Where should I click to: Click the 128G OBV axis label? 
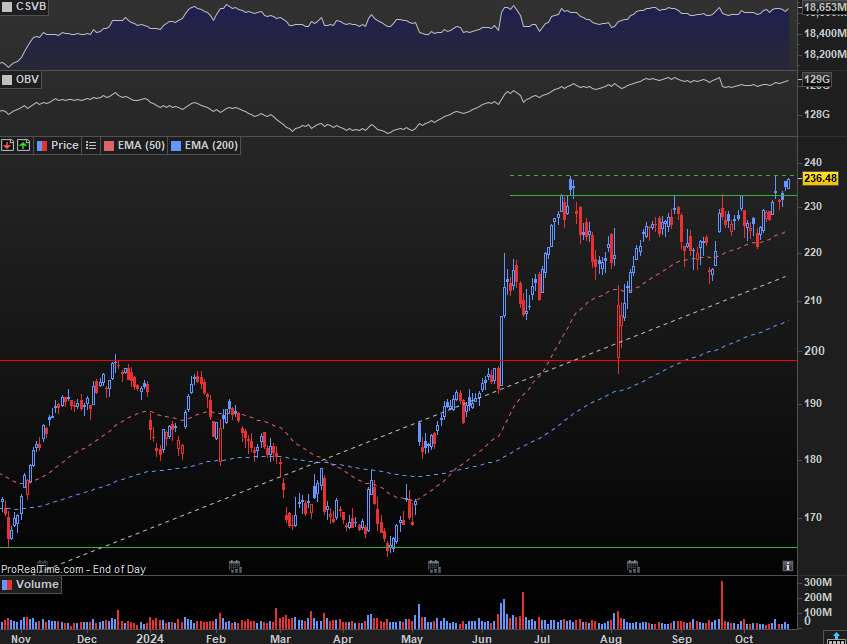(817, 114)
